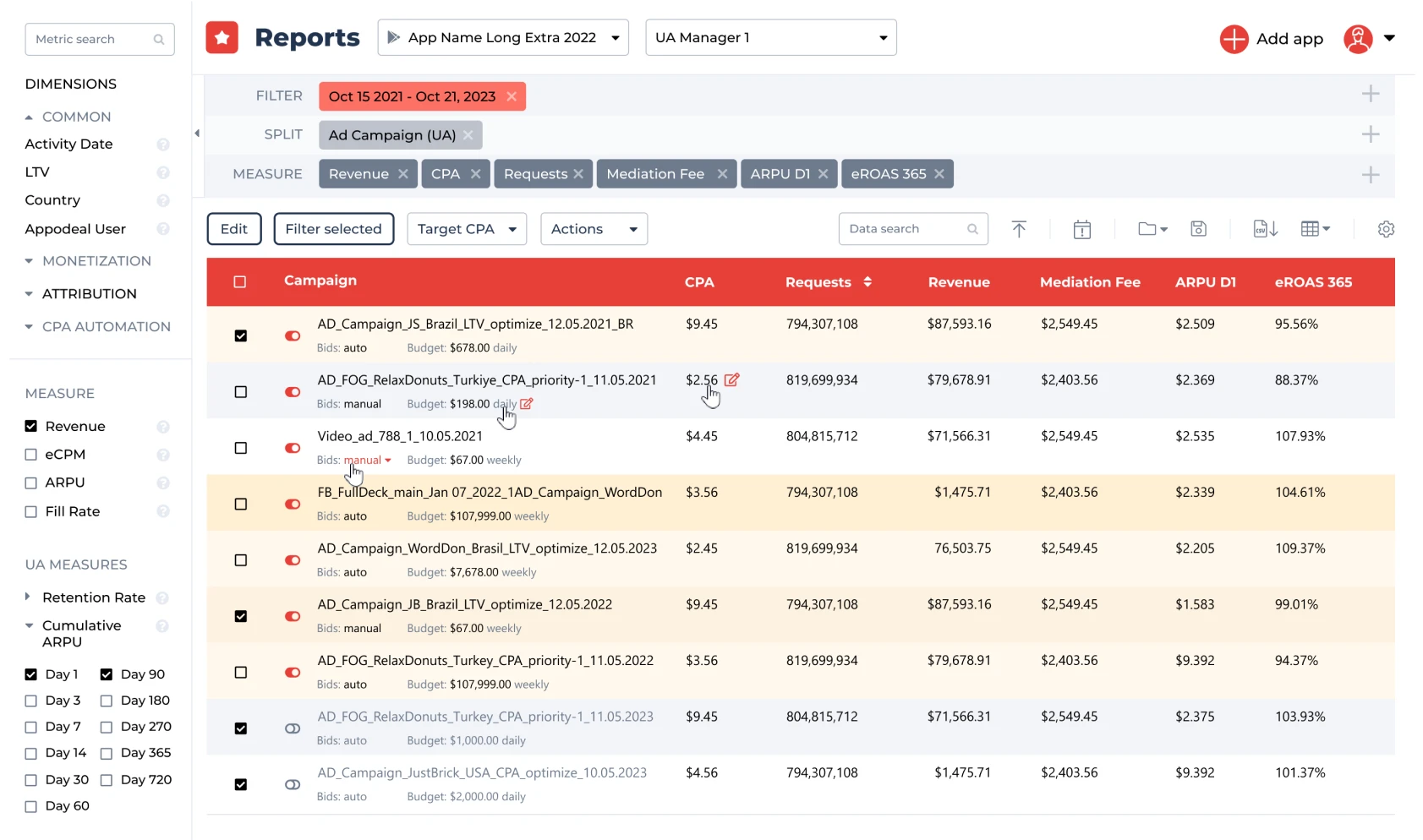Open account menu arrow beside avatar
1423x840 pixels.
pyautogui.click(x=1389, y=38)
